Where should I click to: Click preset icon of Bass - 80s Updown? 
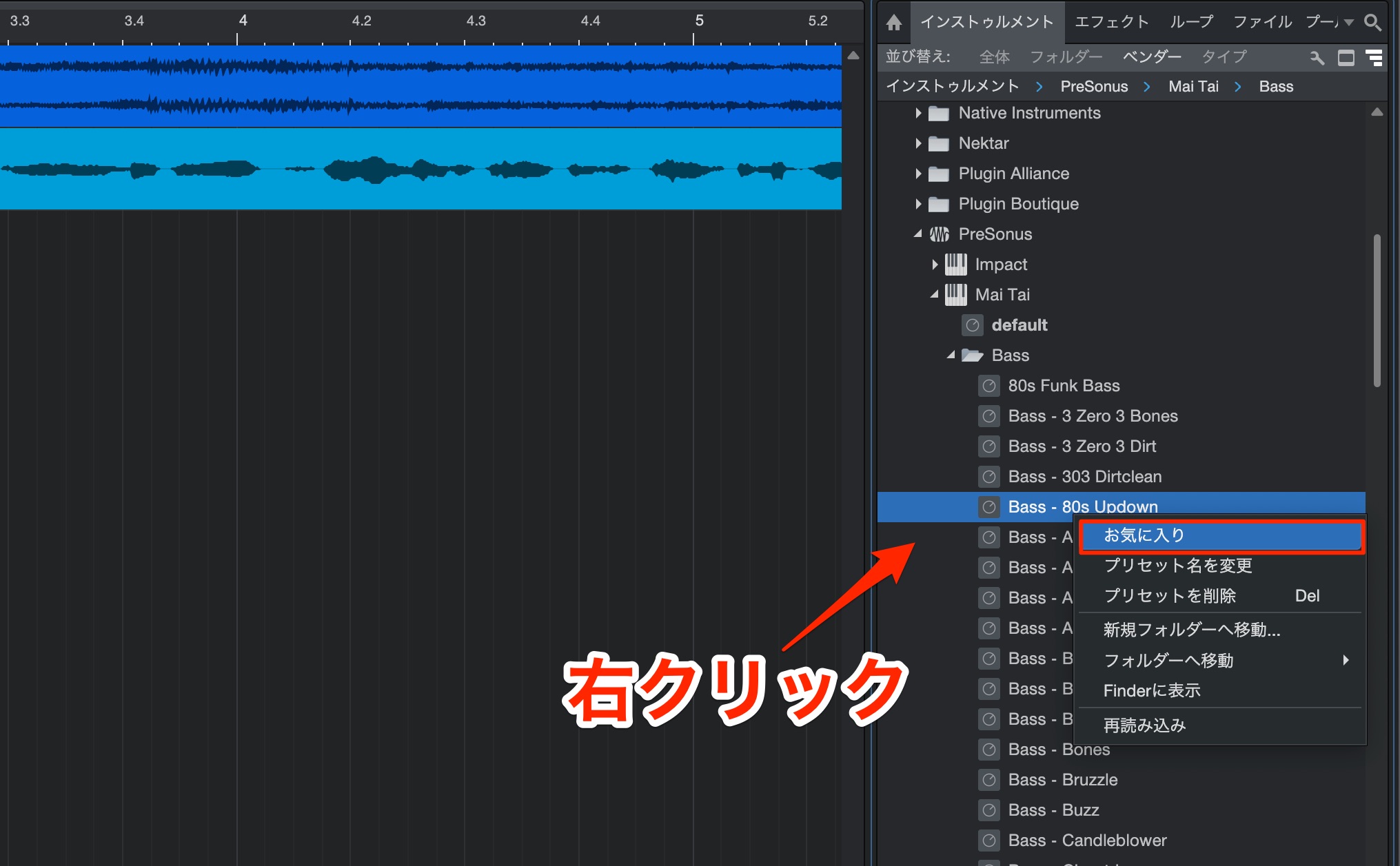point(988,507)
